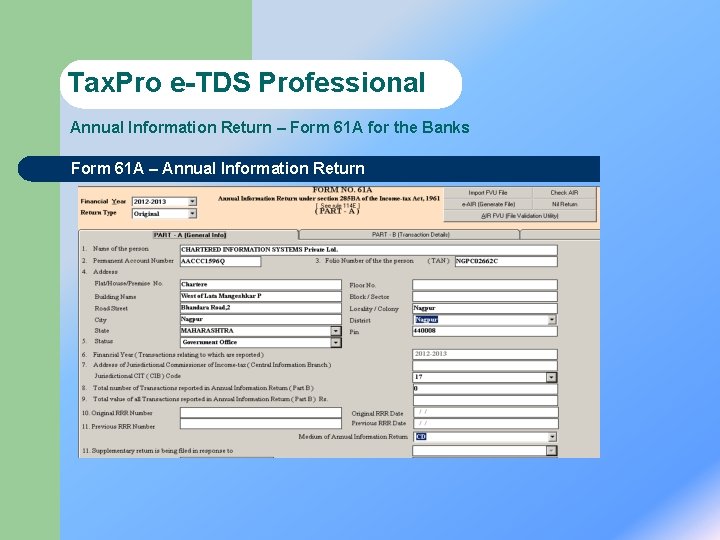
Task: Click the Floor No. field
Action: 485,285
